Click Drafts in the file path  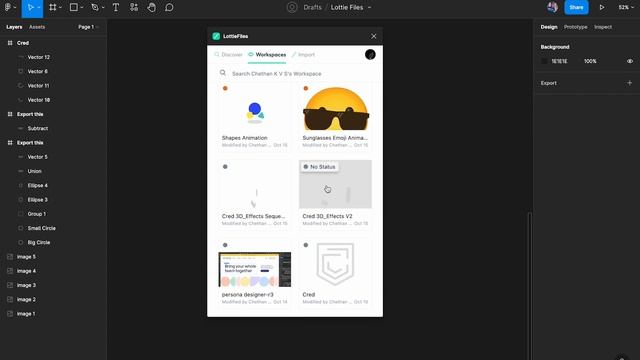coord(312,7)
